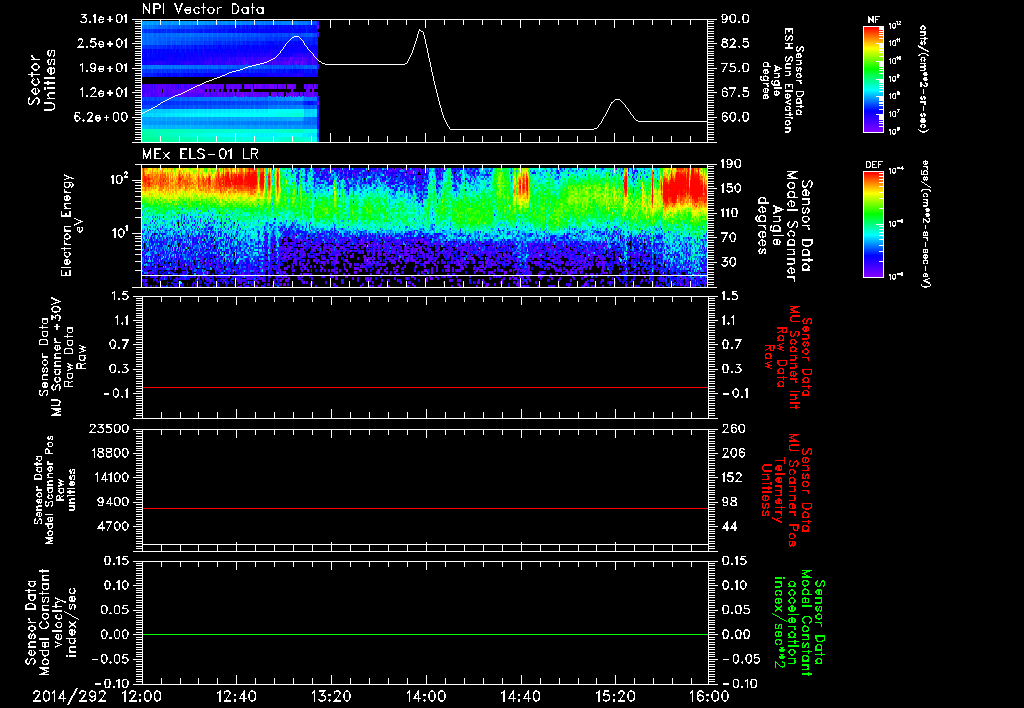This screenshot has height=708, width=1024.
Task: Click the 260 telemetry tick label
Action: click(731, 428)
